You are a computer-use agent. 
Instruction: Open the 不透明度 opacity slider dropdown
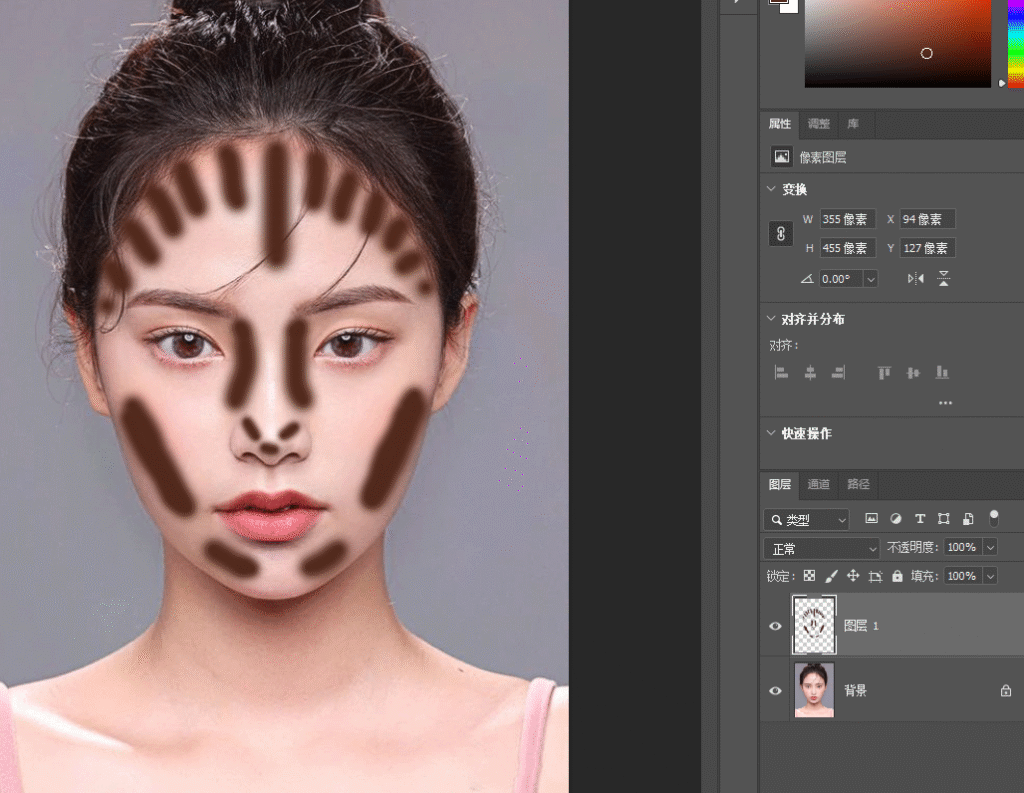click(x=990, y=547)
